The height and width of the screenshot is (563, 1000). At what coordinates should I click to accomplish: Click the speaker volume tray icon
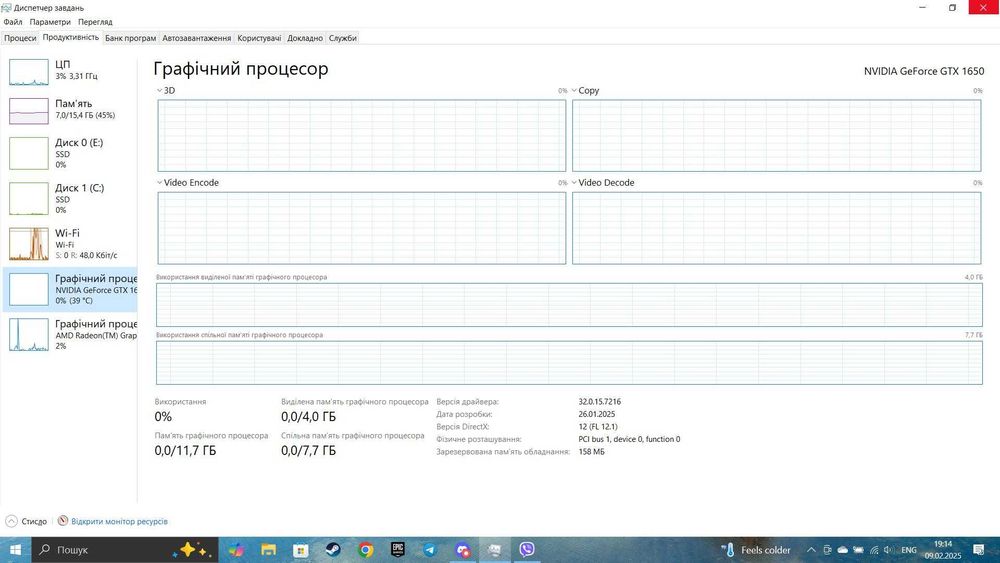(x=888, y=550)
